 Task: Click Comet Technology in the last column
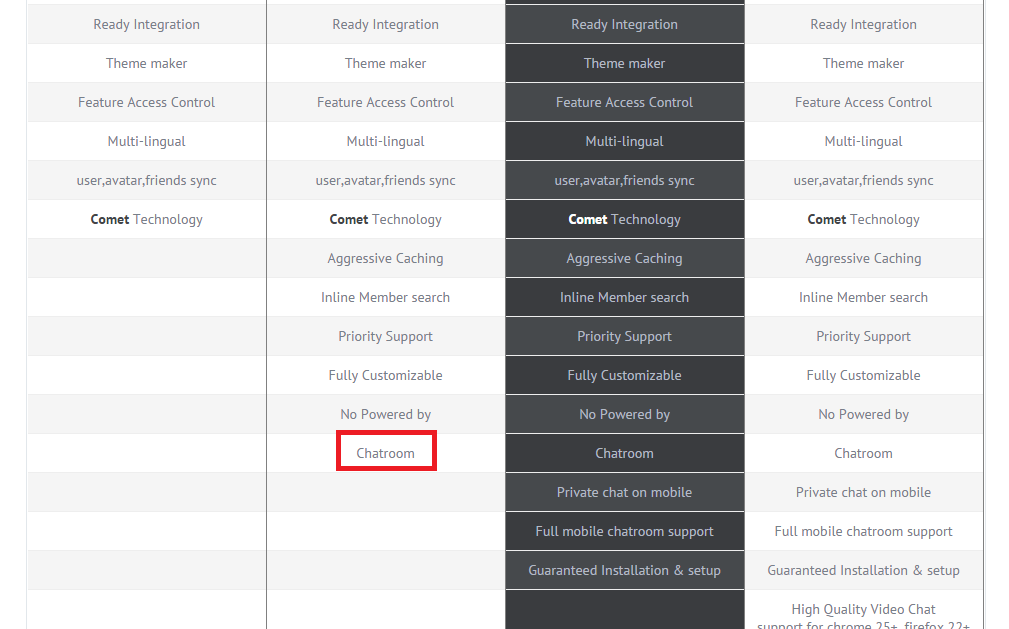[863, 220]
